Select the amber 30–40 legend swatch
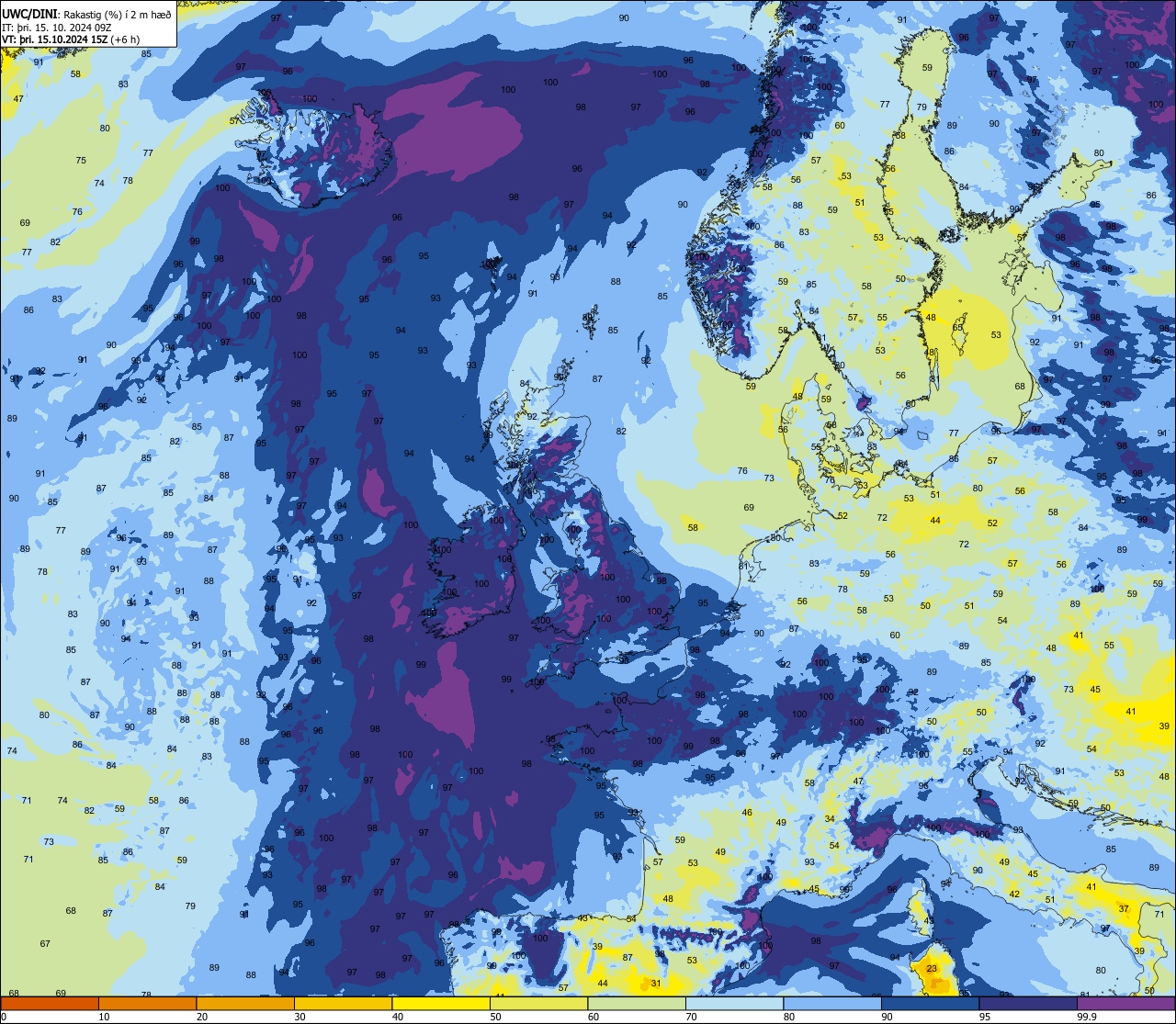Screen dimensions: 1176x1024 (x=343, y=1003)
